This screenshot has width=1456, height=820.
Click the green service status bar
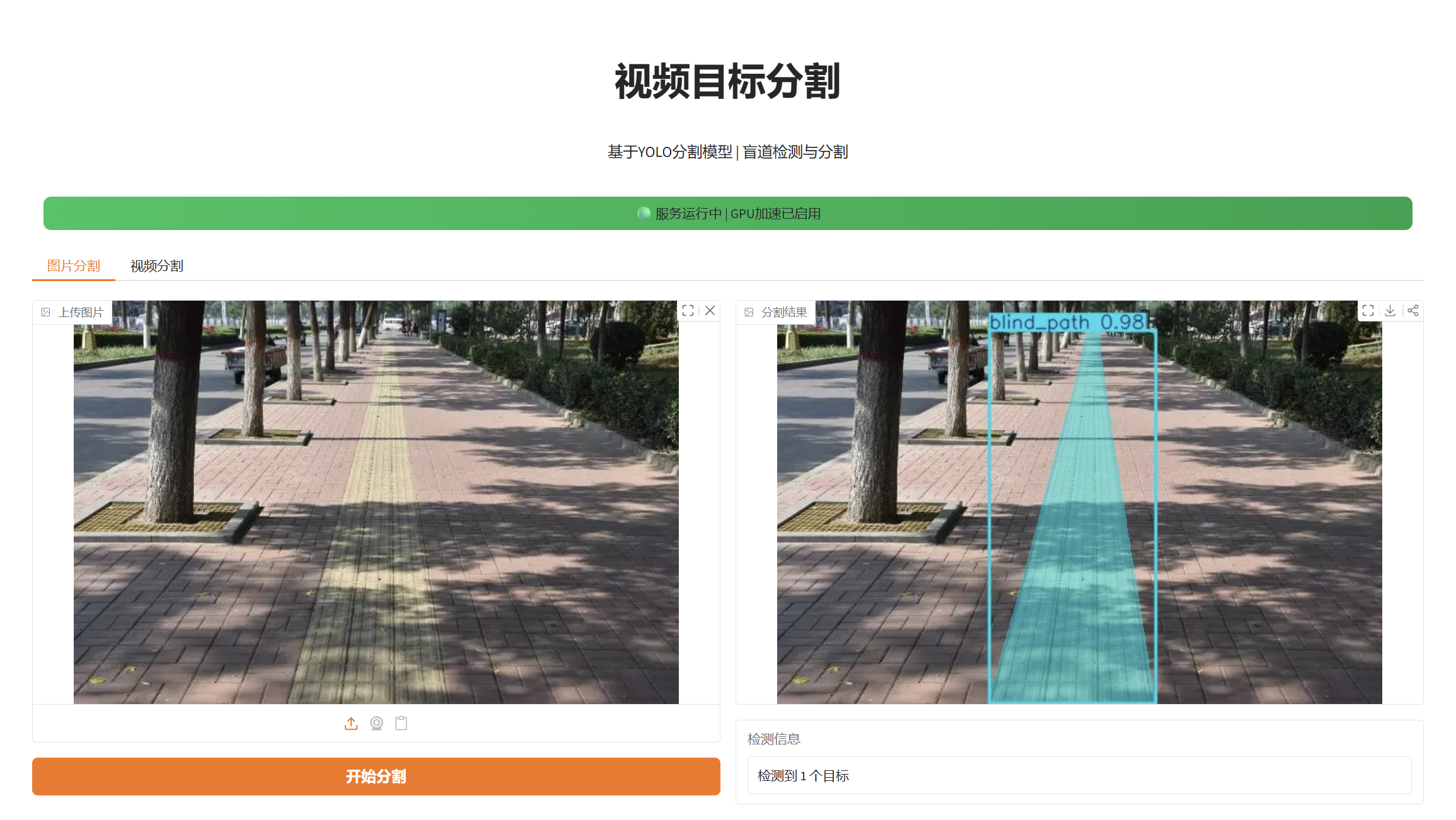point(727,214)
